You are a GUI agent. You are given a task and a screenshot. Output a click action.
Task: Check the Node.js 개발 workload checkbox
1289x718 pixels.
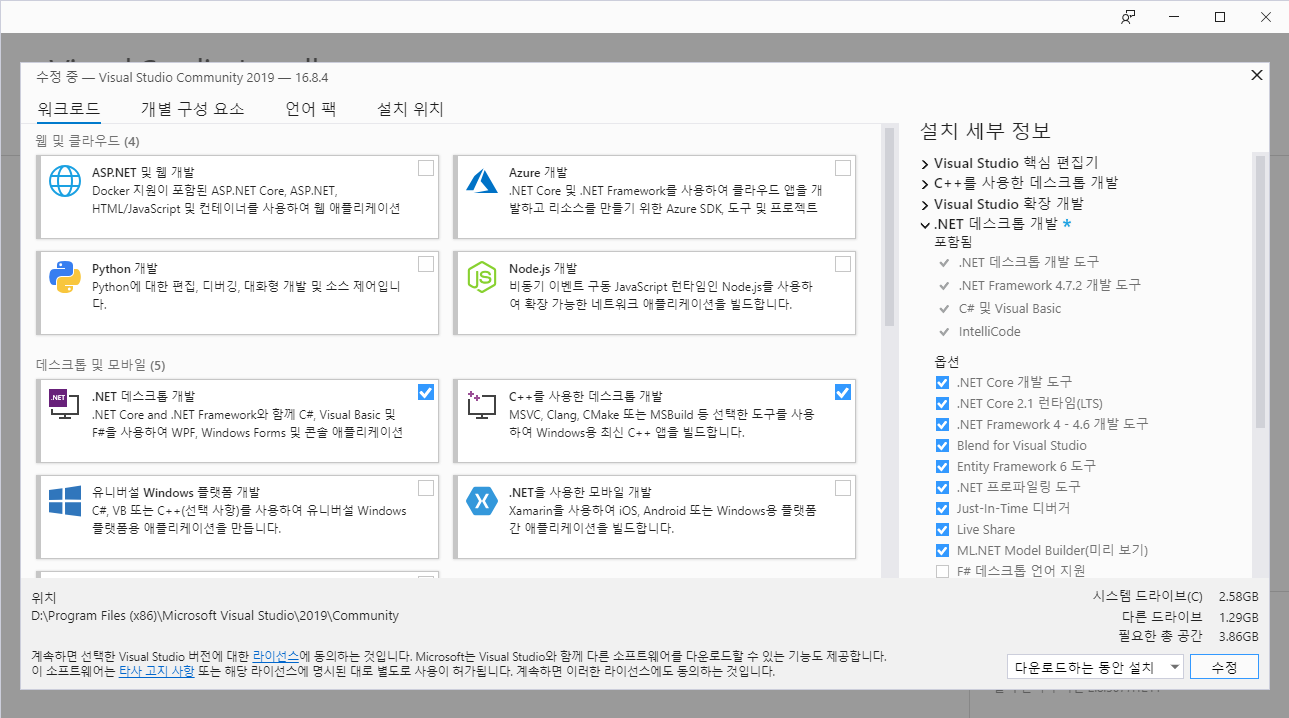pos(843,264)
